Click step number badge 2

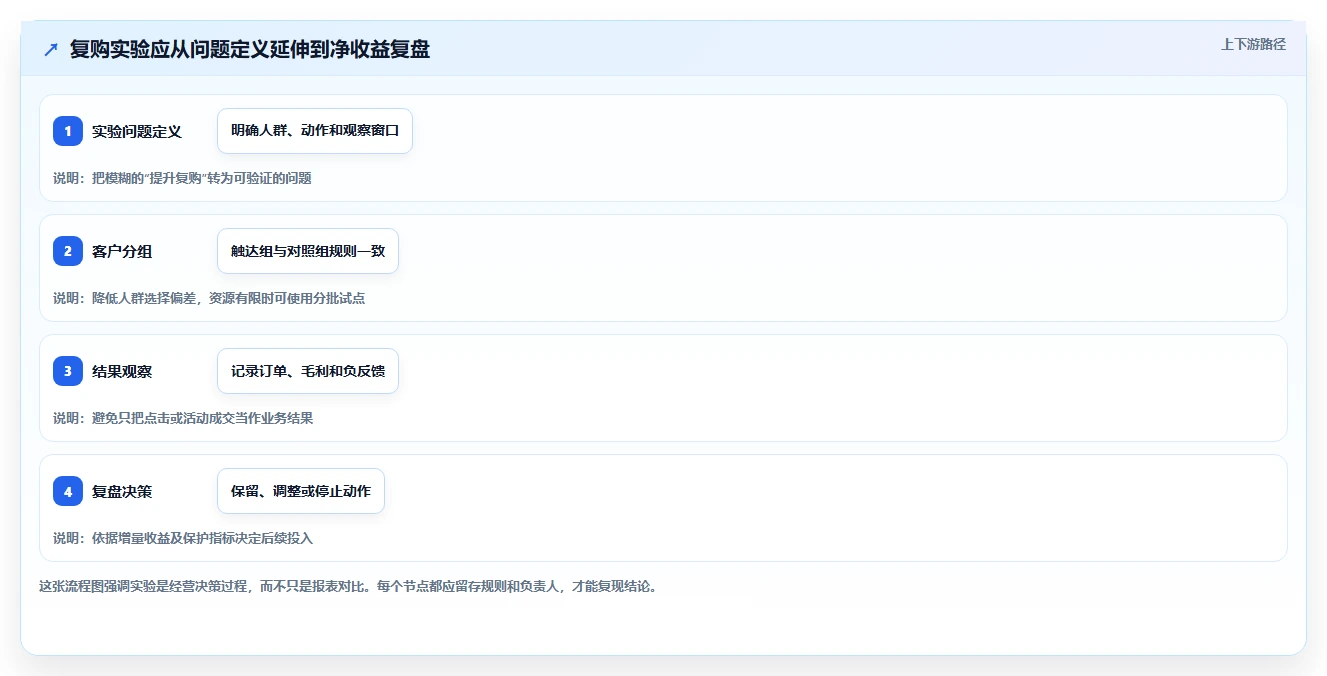pyautogui.click(x=68, y=251)
